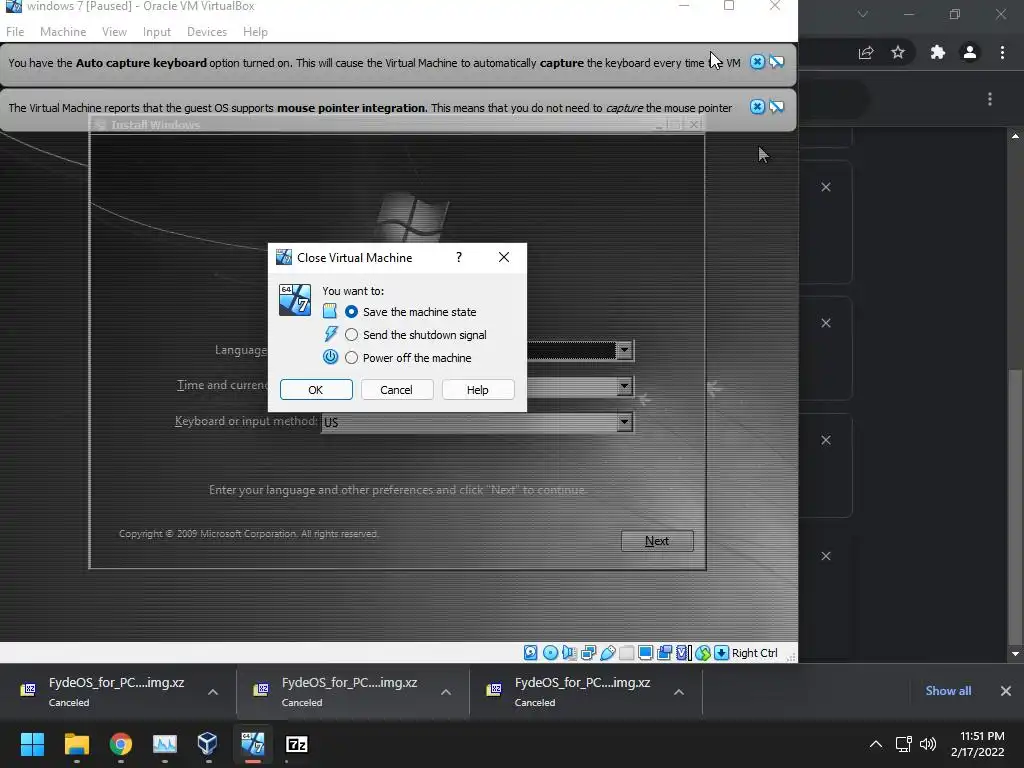This screenshot has width=1024, height=768.
Task: Click Show all downloads link
Action: 948,691
